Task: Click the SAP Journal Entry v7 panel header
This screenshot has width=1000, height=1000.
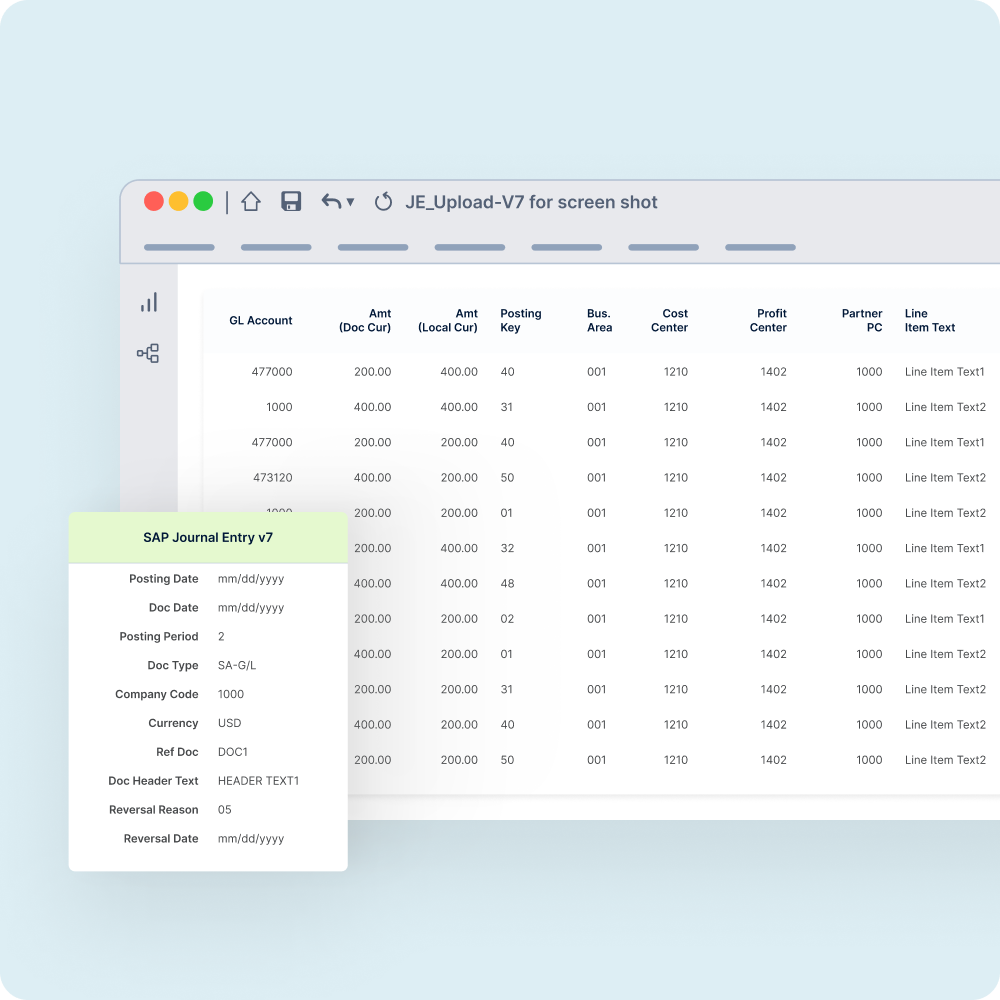Action: click(208, 537)
